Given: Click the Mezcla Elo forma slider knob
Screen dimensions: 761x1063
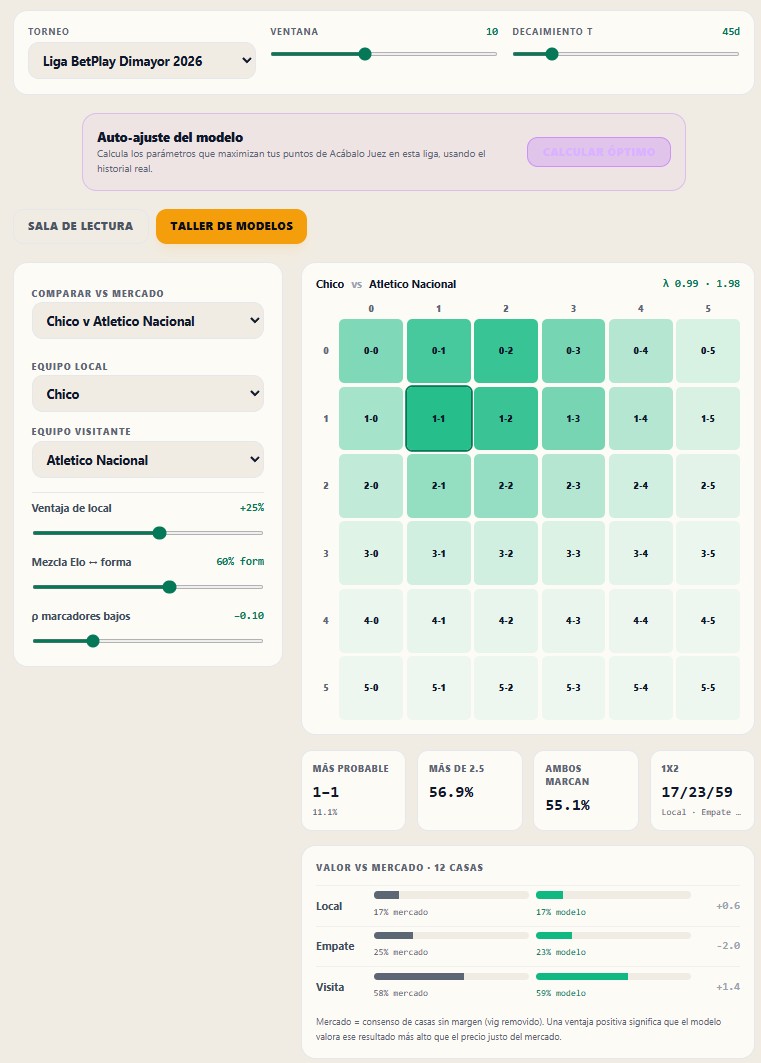Looking at the screenshot, I should (x=169, y=587).
